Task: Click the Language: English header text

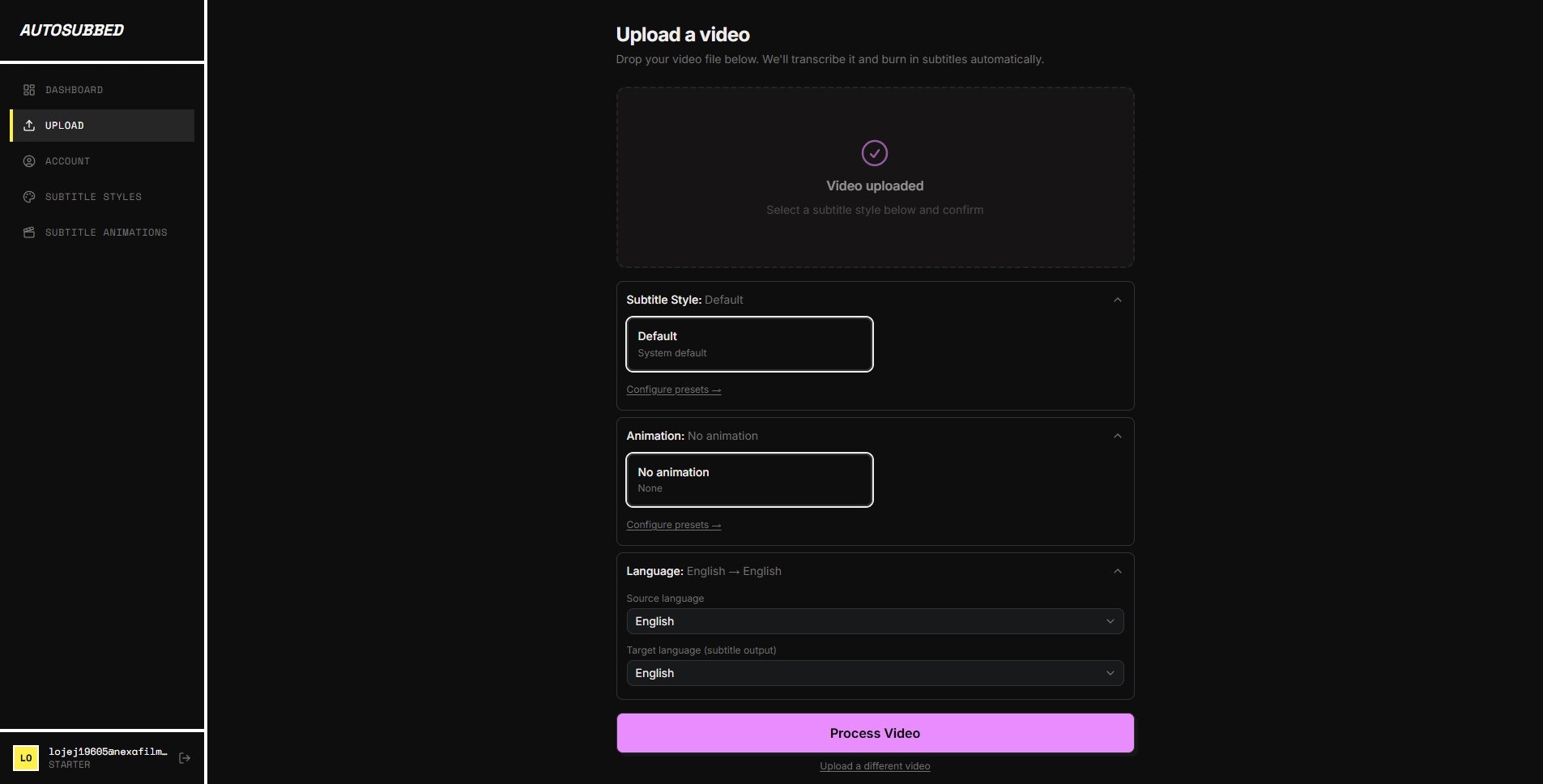Action: (x=704, y=571)
